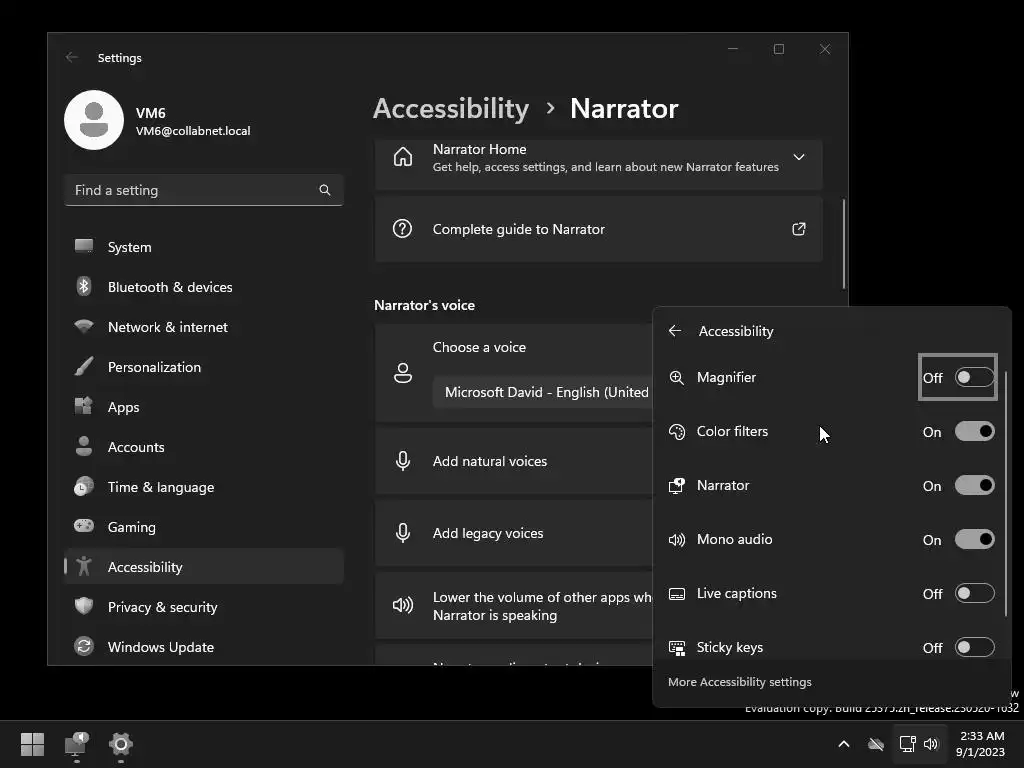Open Complete guide to Narrator link
1024x768 pixels.
(598, 229)
